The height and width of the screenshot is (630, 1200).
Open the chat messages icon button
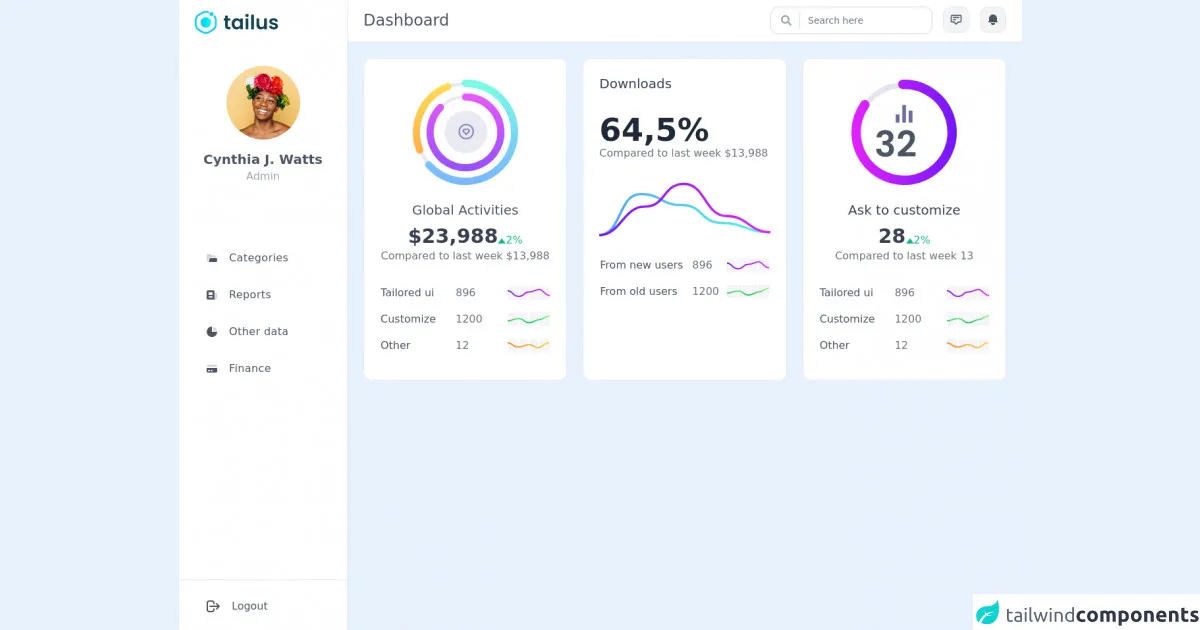click(956, 20)
